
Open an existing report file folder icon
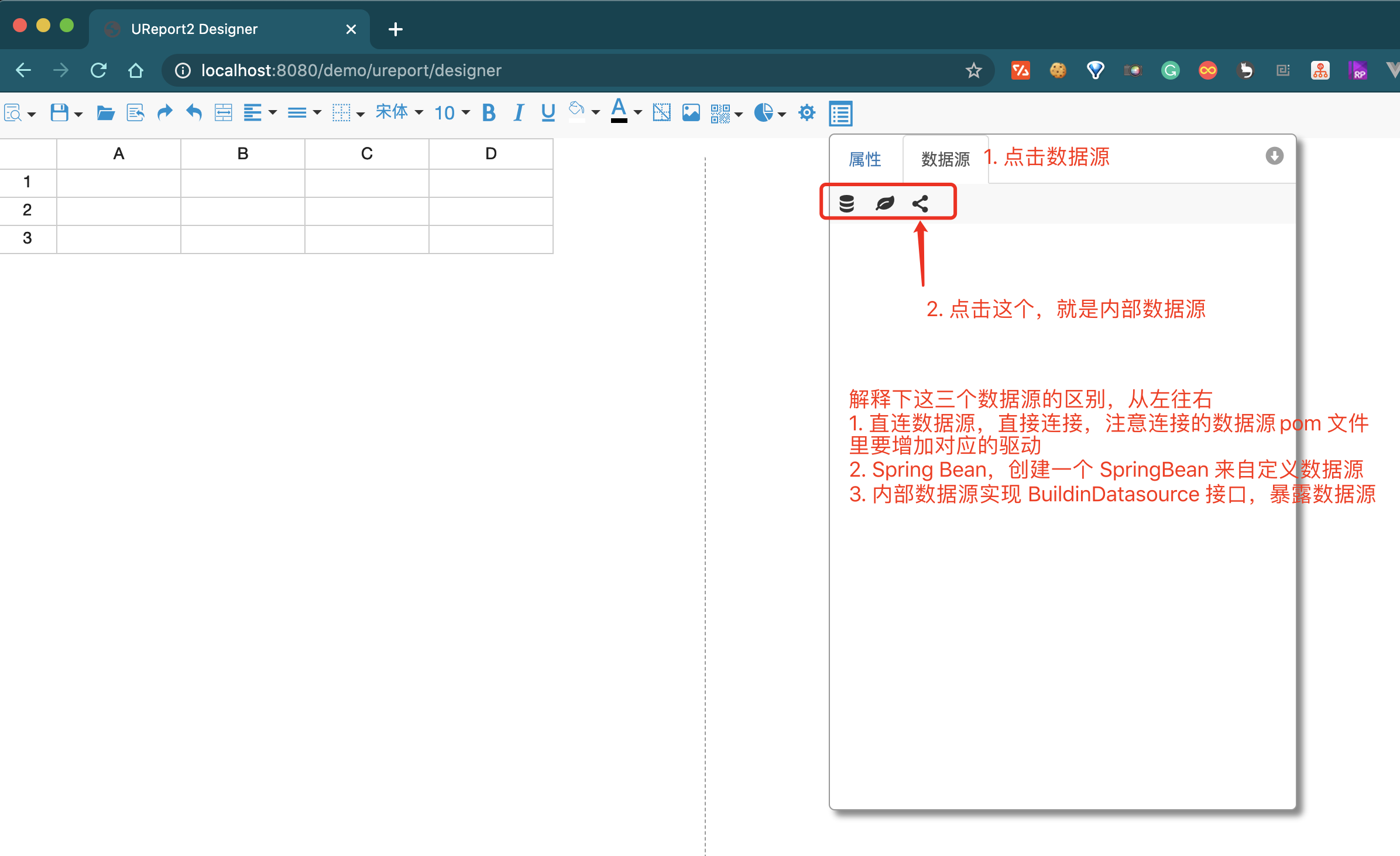point(105,112)
